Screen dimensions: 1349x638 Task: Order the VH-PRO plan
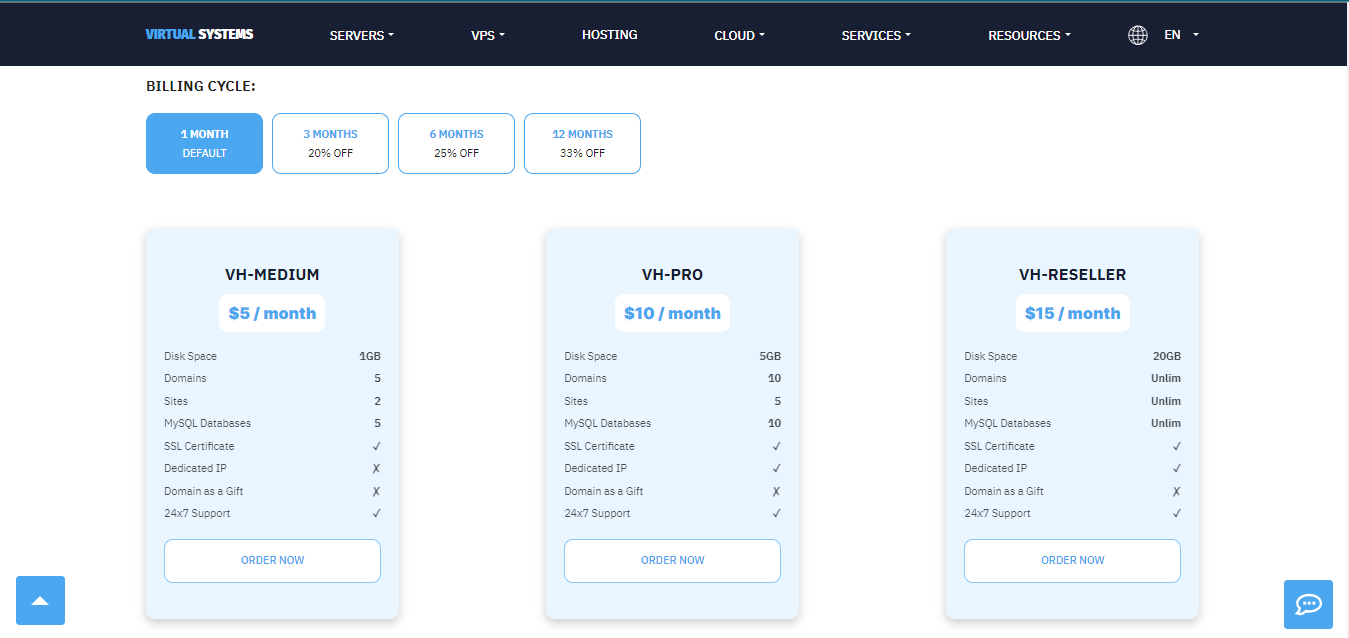coord(672,560)
